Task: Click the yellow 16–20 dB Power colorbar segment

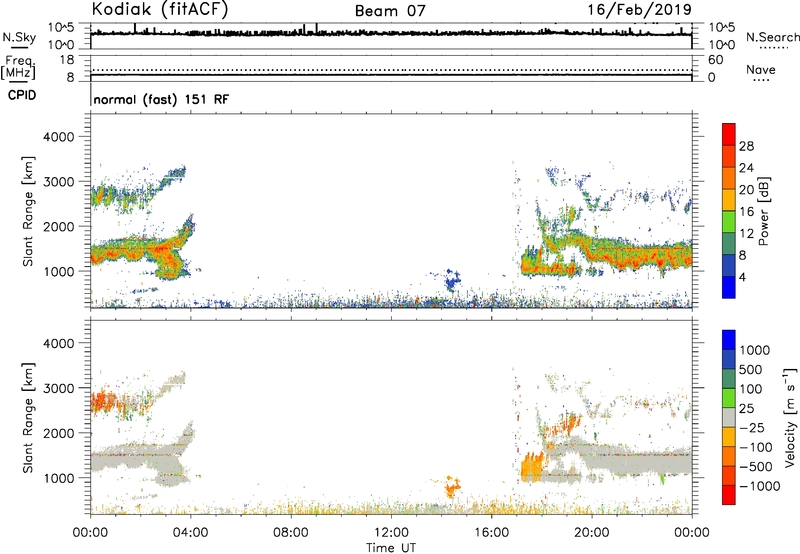Action: point(729,199)
